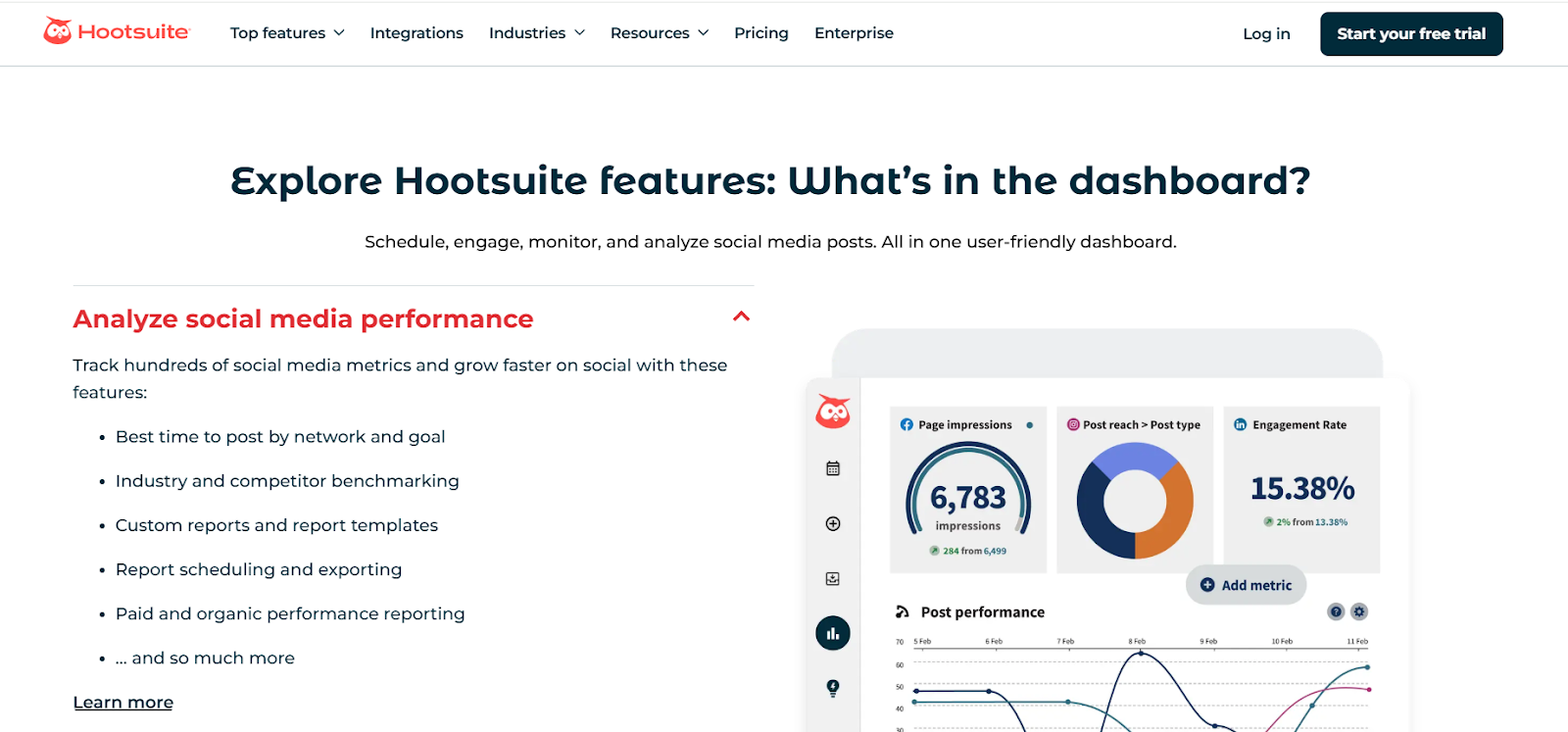Click the Engagement Rate card title
The image size is (1568, 732).
pyautogui.click(x=1299, y=424)
